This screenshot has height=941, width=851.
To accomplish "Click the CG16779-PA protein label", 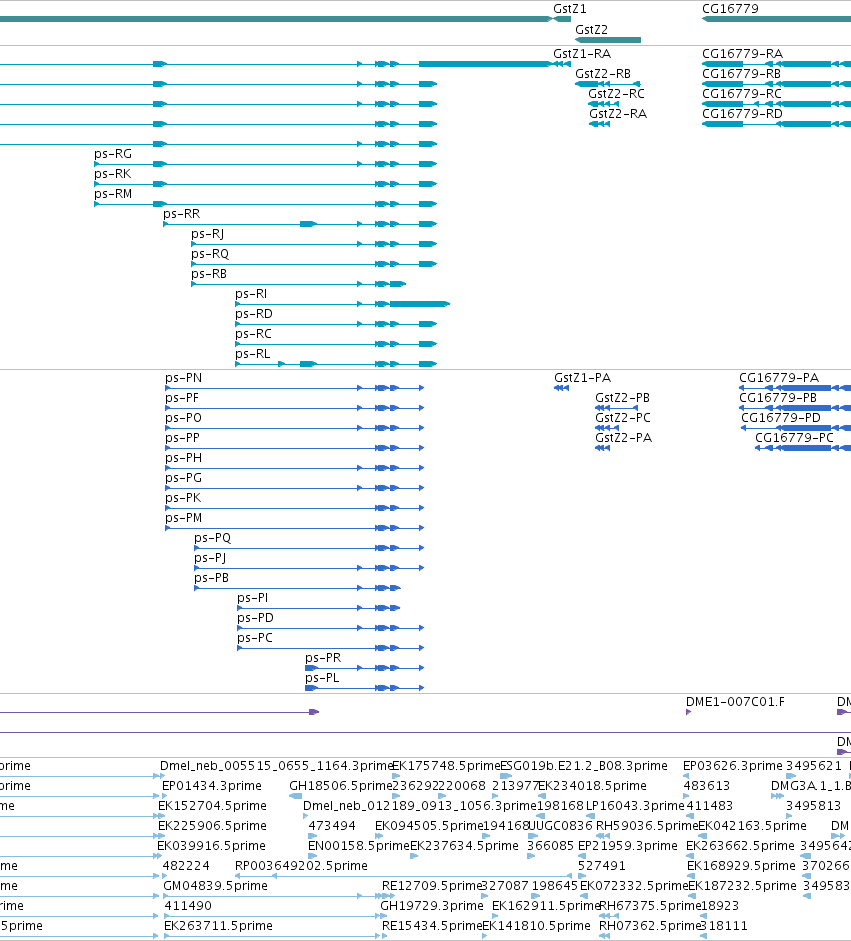I will [779, 378].
